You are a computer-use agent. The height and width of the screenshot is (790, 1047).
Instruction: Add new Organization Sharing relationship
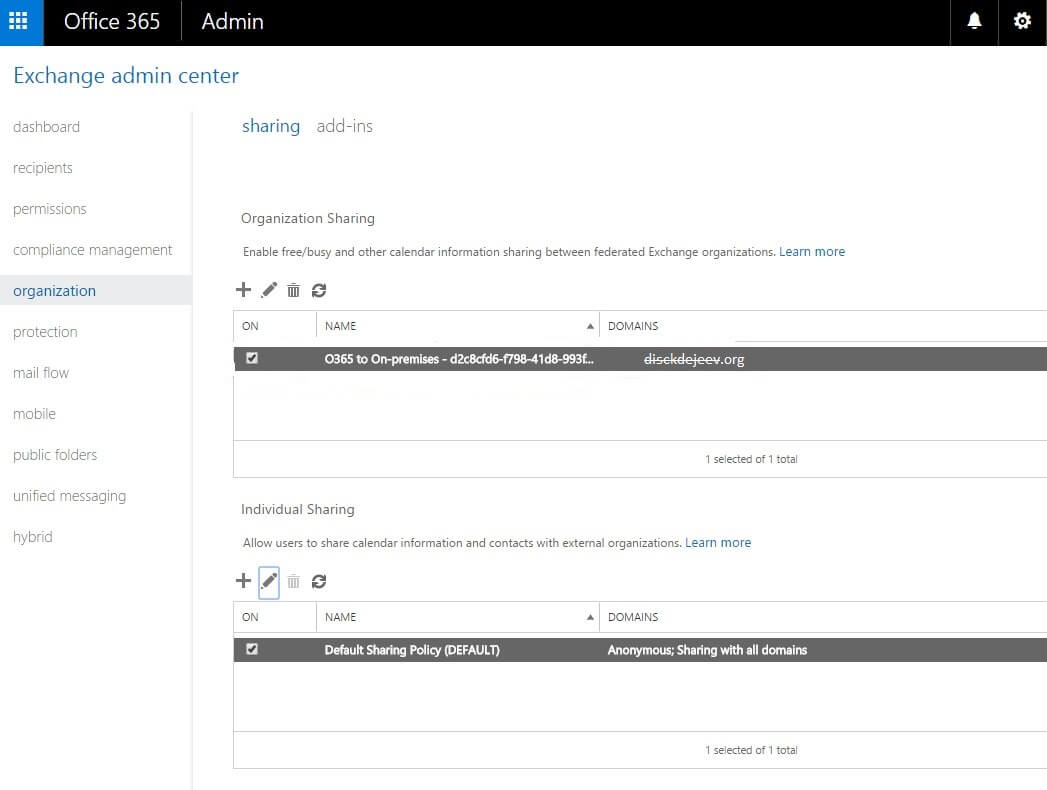[244, 290]
